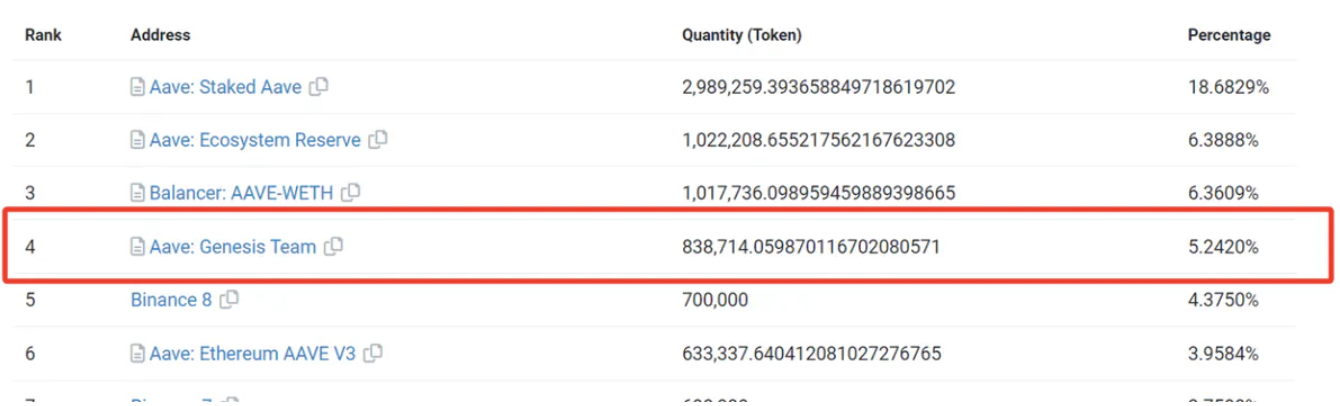Screen dimensions: 1340x406
Task: Click the Quantity (Token) column header
Action: 742,35
